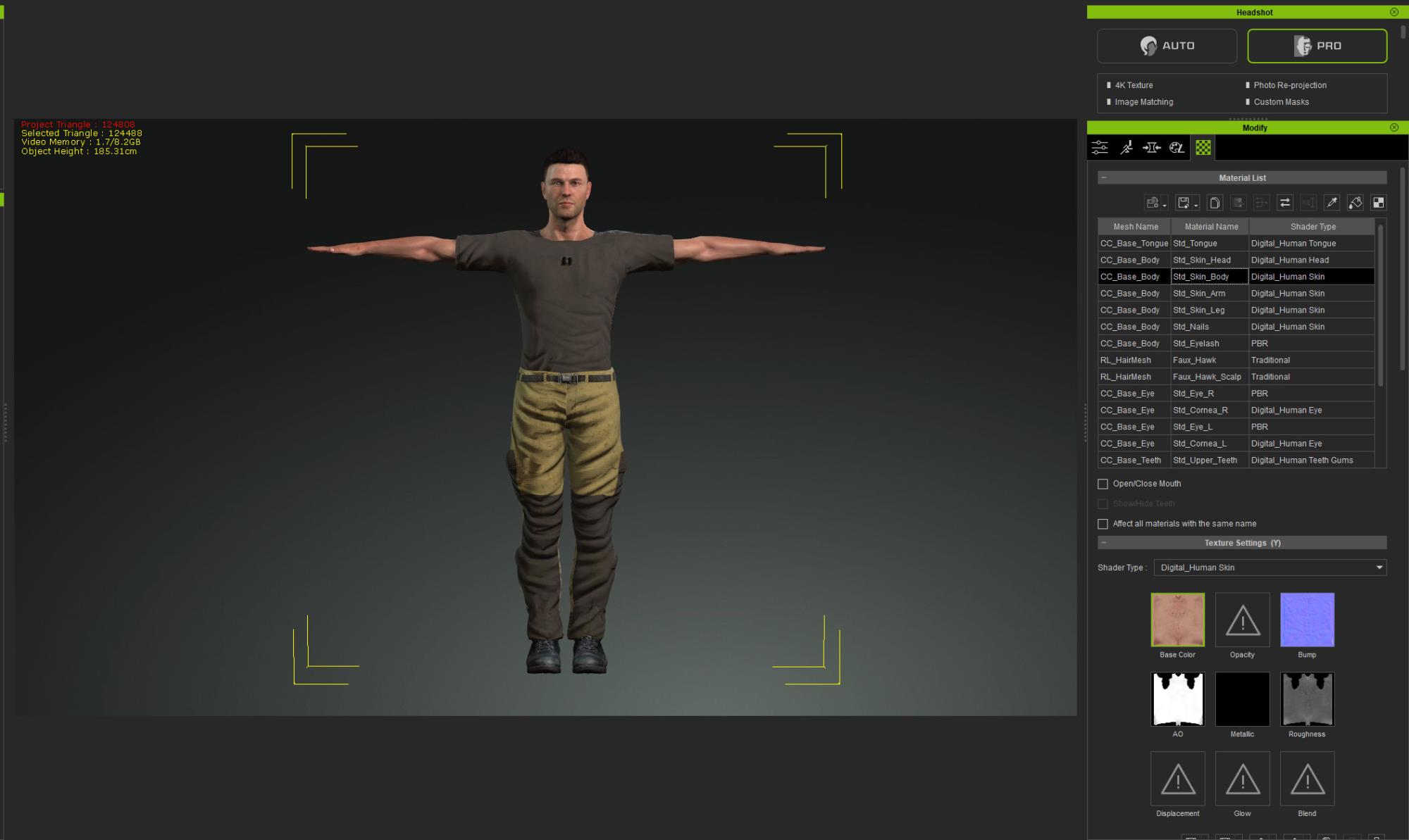
Task: Click the Load Material icon
Action: [1152, 203]
